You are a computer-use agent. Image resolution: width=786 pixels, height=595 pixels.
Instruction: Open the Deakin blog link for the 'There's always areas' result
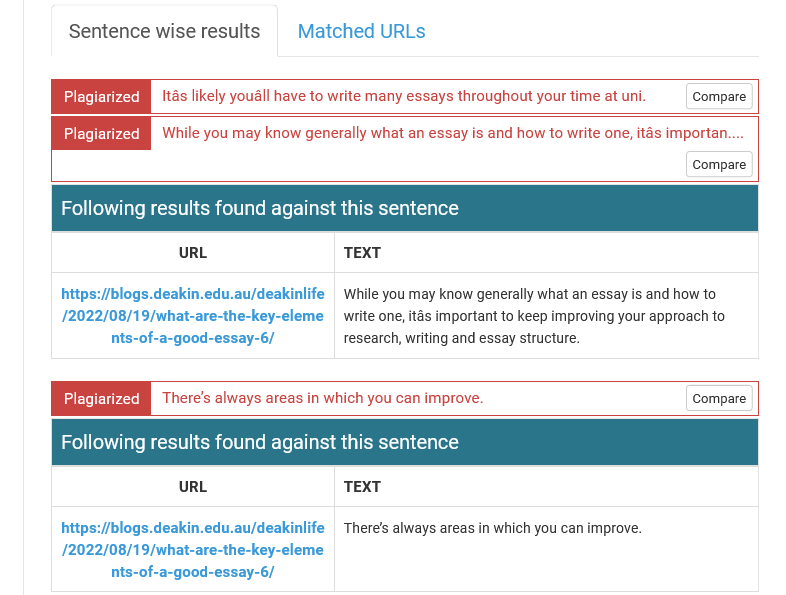tap(193, 550)
